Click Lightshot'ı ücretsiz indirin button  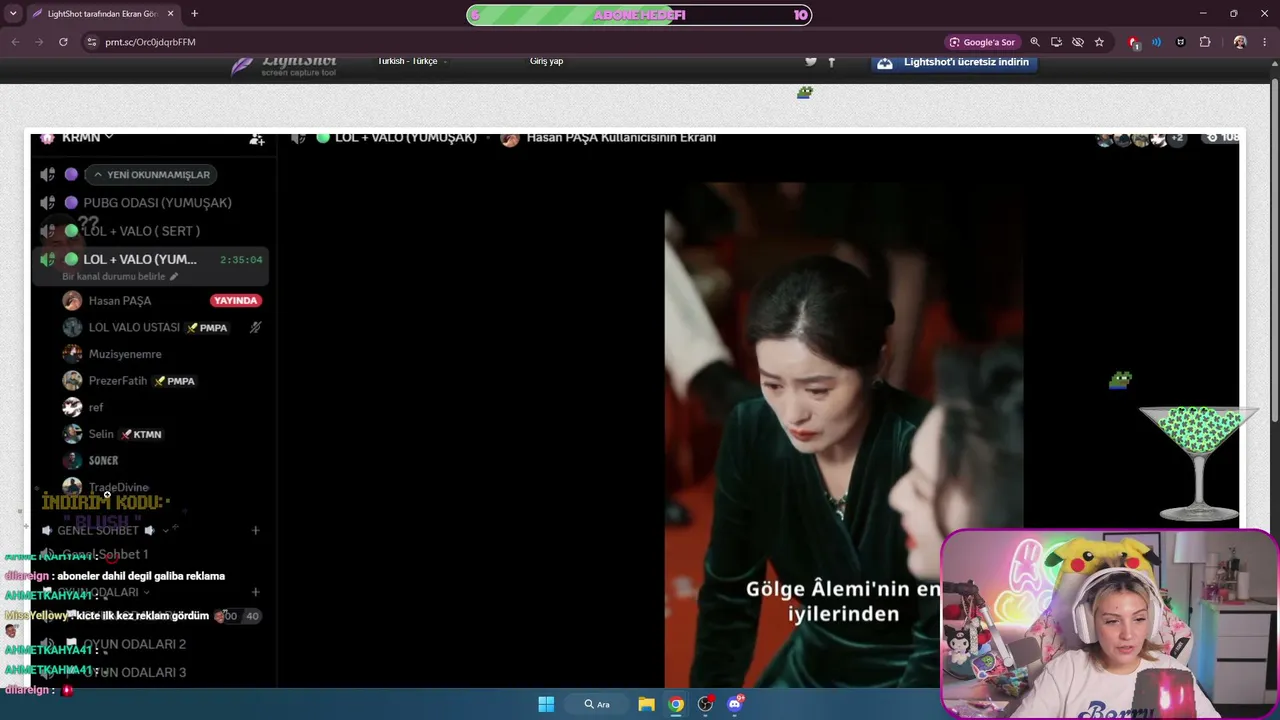pyautogui.click(x=953, y=62)
